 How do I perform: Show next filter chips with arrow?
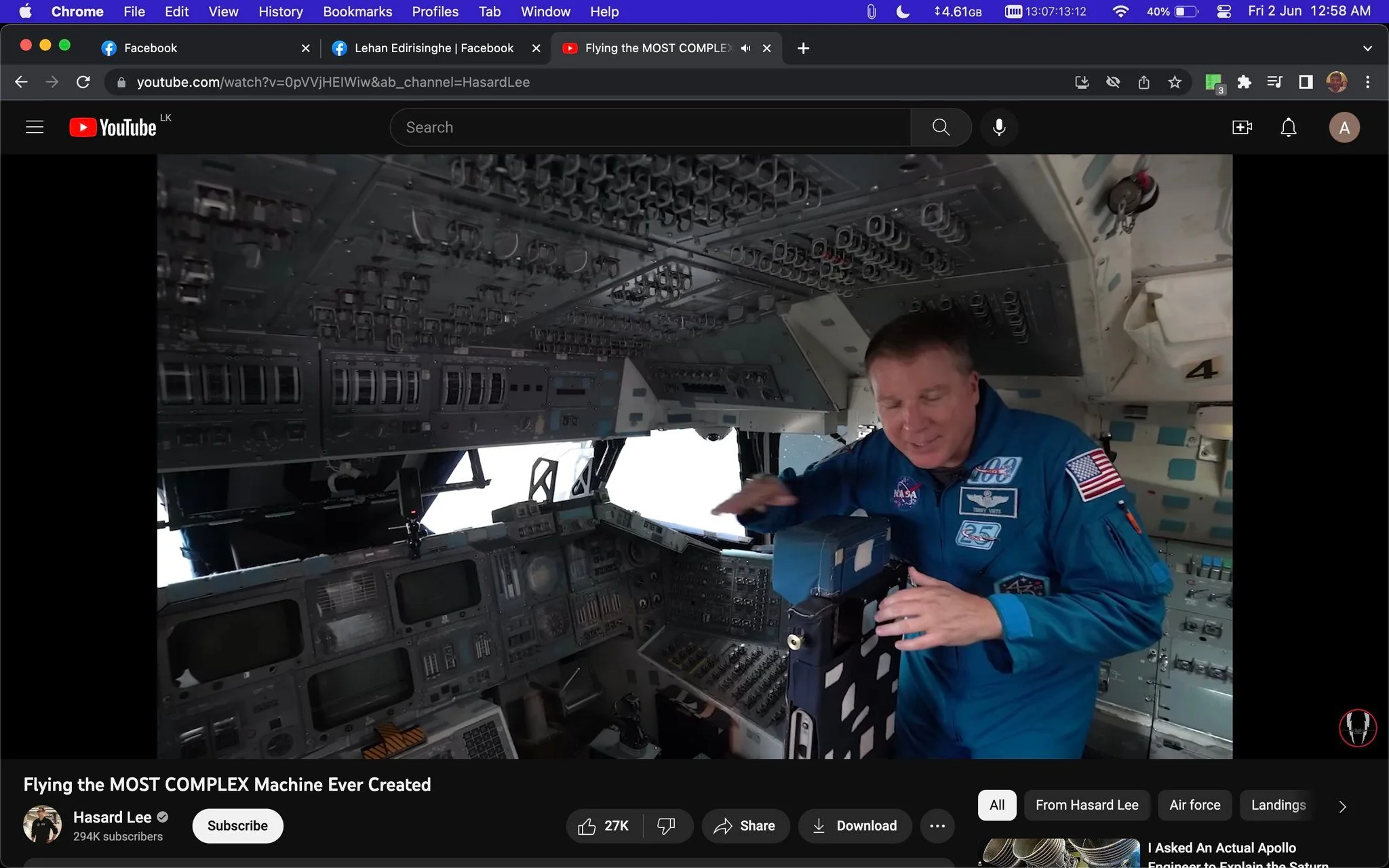1342,806
